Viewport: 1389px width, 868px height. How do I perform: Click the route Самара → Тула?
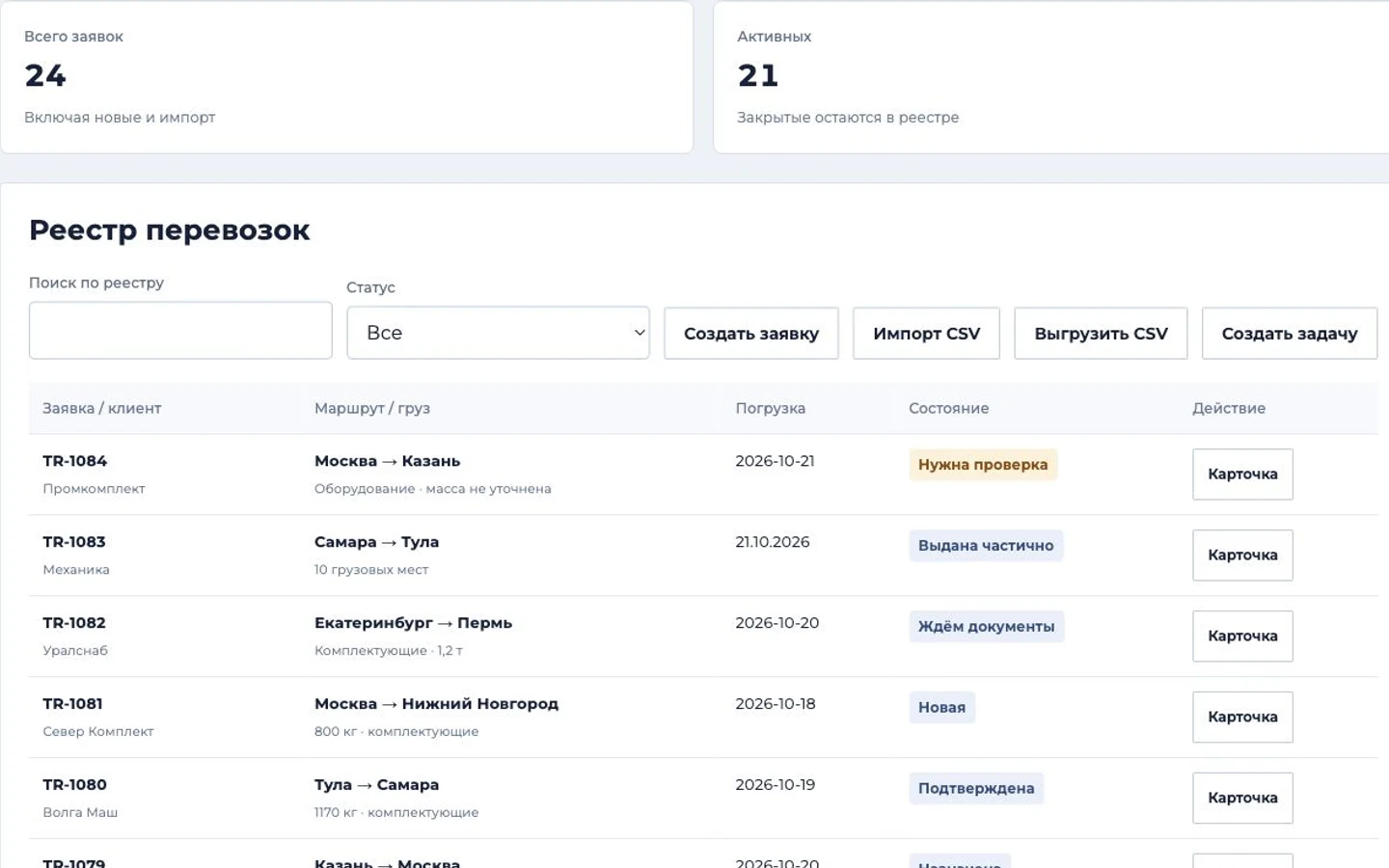point(377,542)
